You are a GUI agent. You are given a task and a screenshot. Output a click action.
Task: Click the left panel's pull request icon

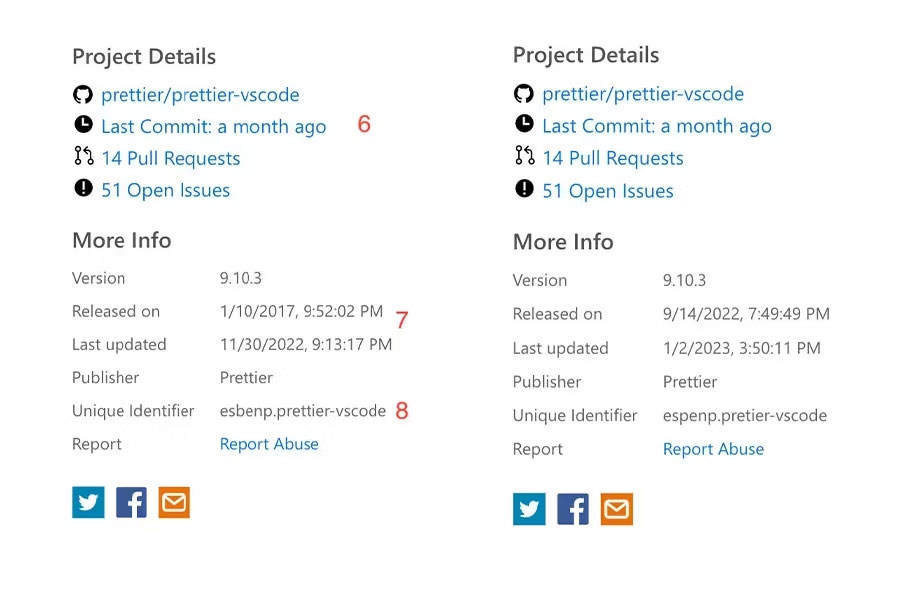[x=82, y=157]
